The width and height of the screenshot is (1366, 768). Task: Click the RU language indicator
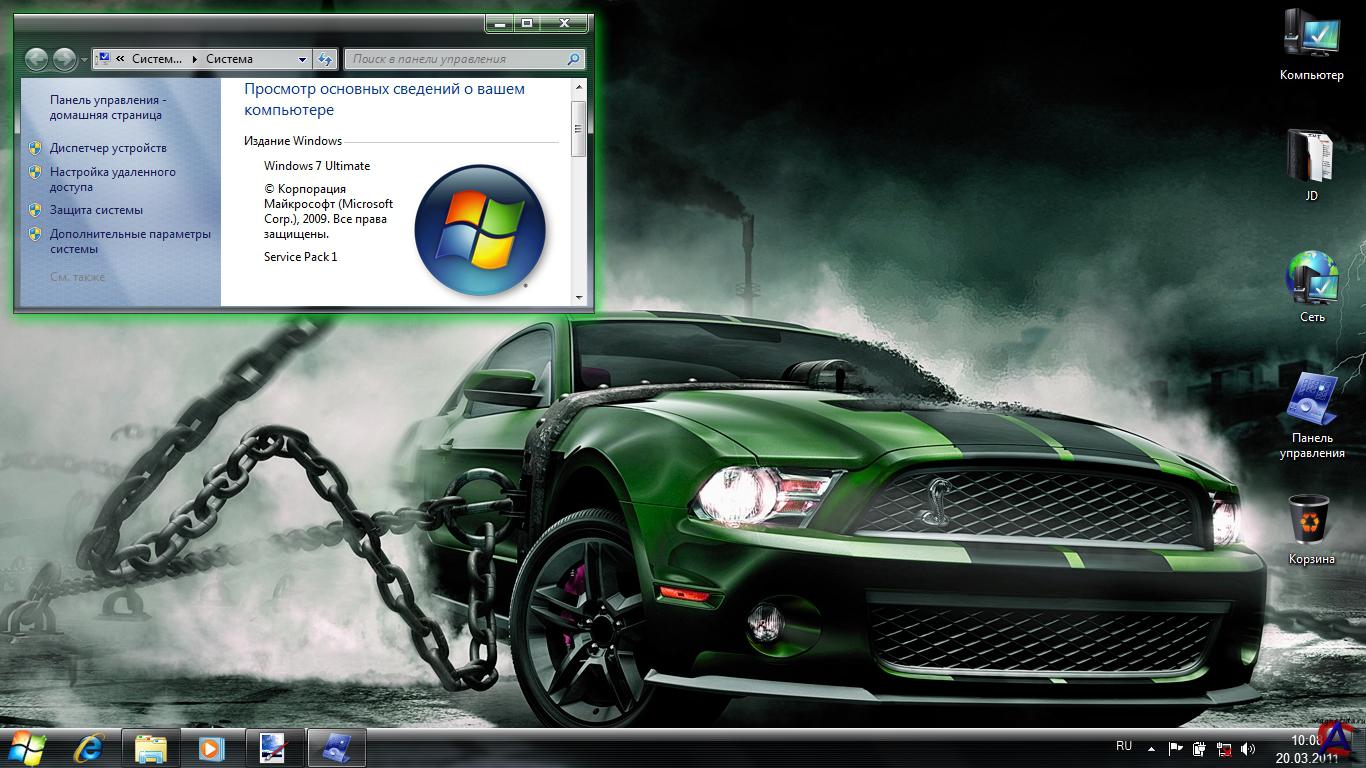click(1124, 746)
